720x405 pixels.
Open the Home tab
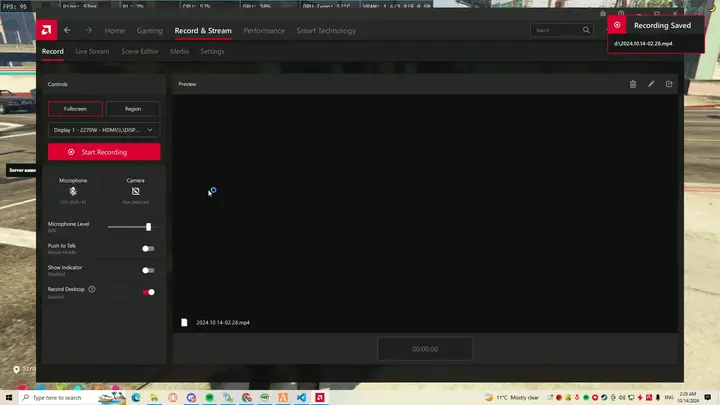click(x=115, y=31)
